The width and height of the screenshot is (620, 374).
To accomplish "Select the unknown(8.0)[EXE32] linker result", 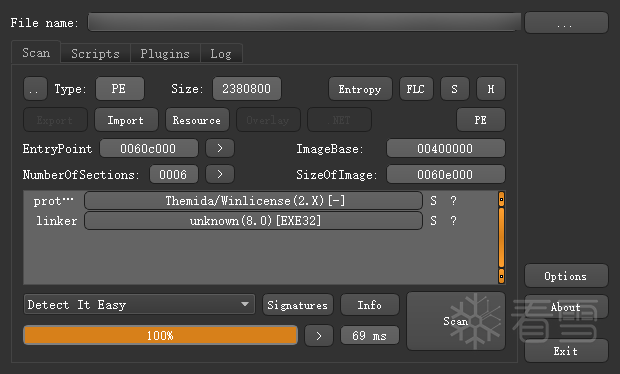I will tap(253, 220).
